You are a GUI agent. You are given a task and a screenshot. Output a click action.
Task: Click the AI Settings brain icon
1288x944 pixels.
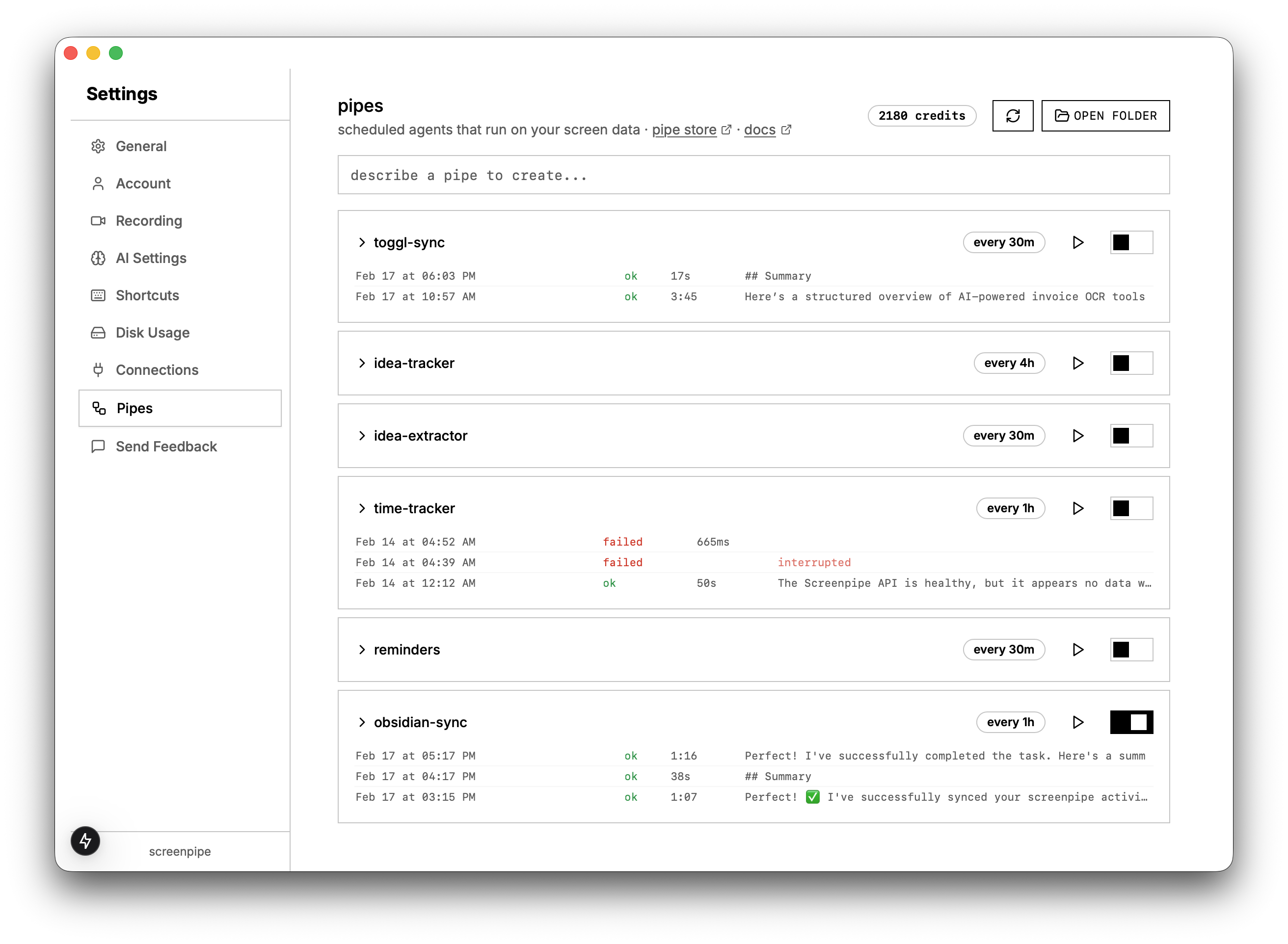coord(98,258)
